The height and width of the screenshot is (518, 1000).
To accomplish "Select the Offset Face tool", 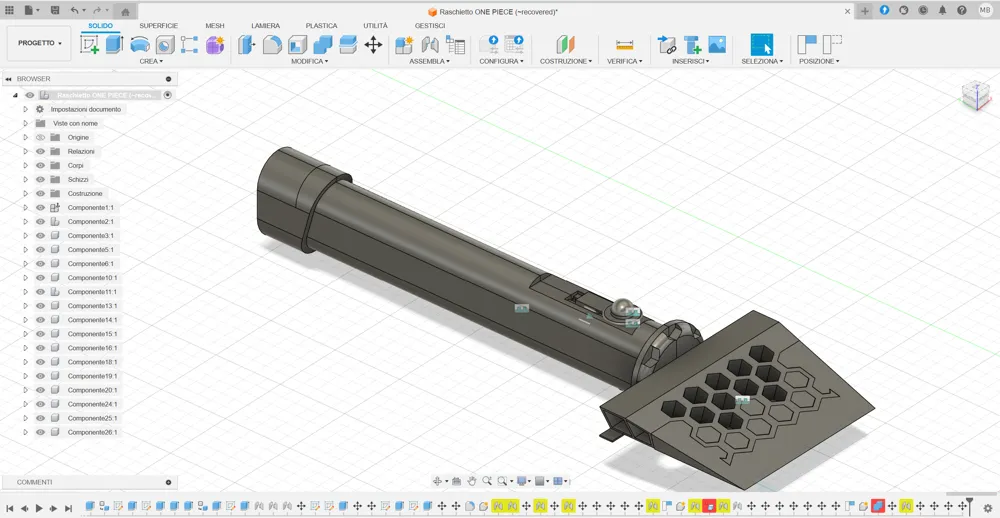I will [348, 45].
